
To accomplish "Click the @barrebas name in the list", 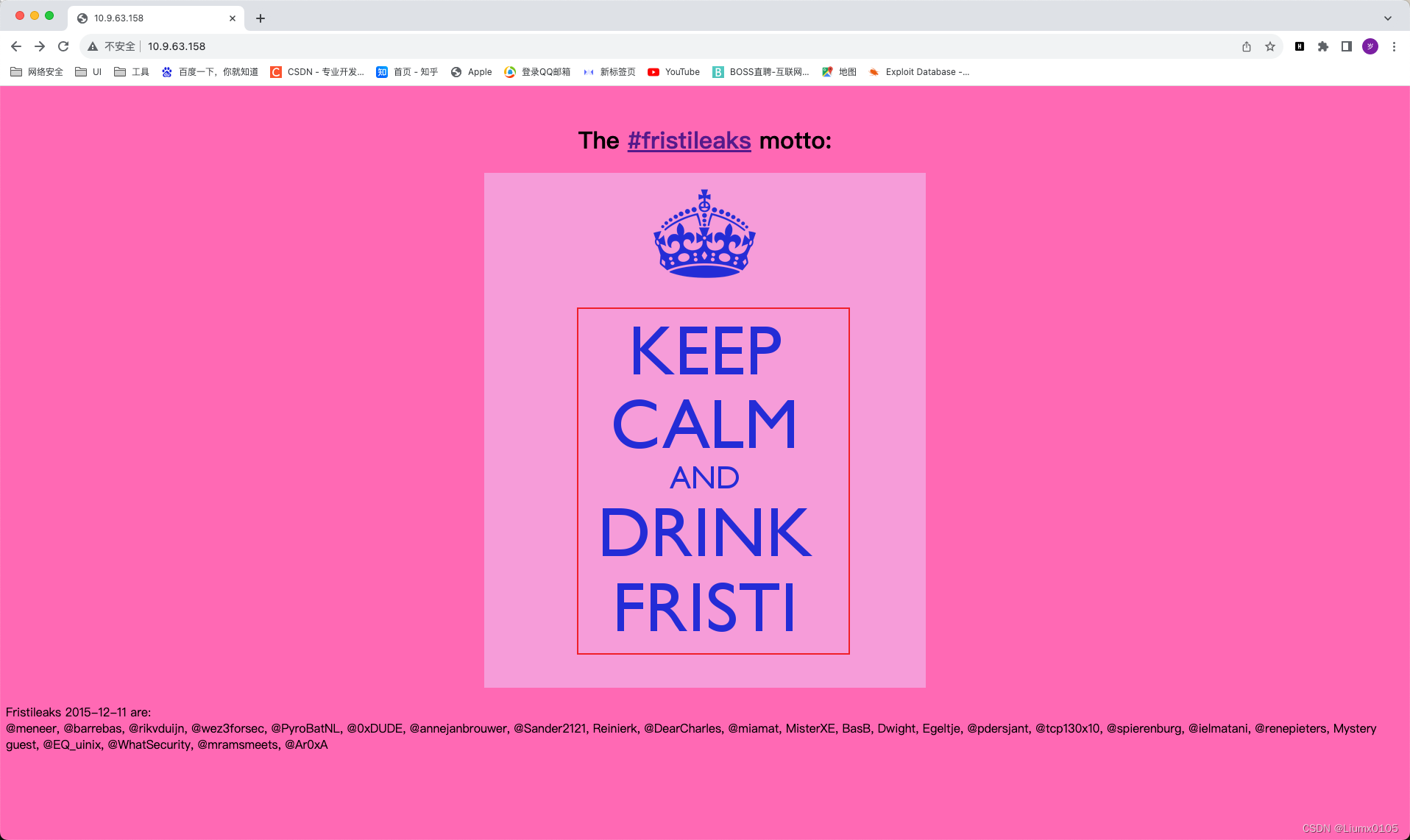I will click(x=93, y=728).
